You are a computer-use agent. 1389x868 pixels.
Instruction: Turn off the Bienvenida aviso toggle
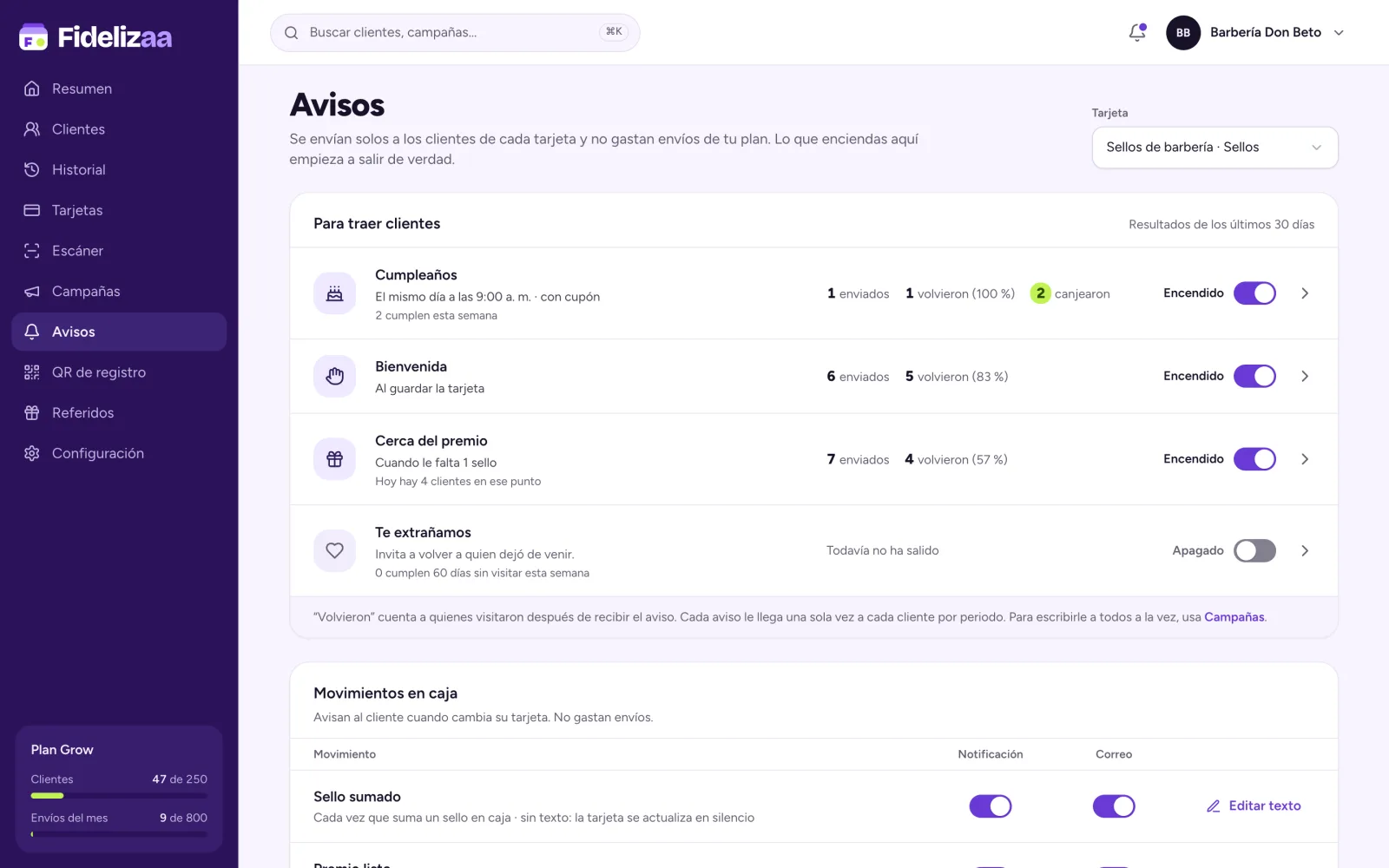pyautogui.click(x=1254, y=376)
